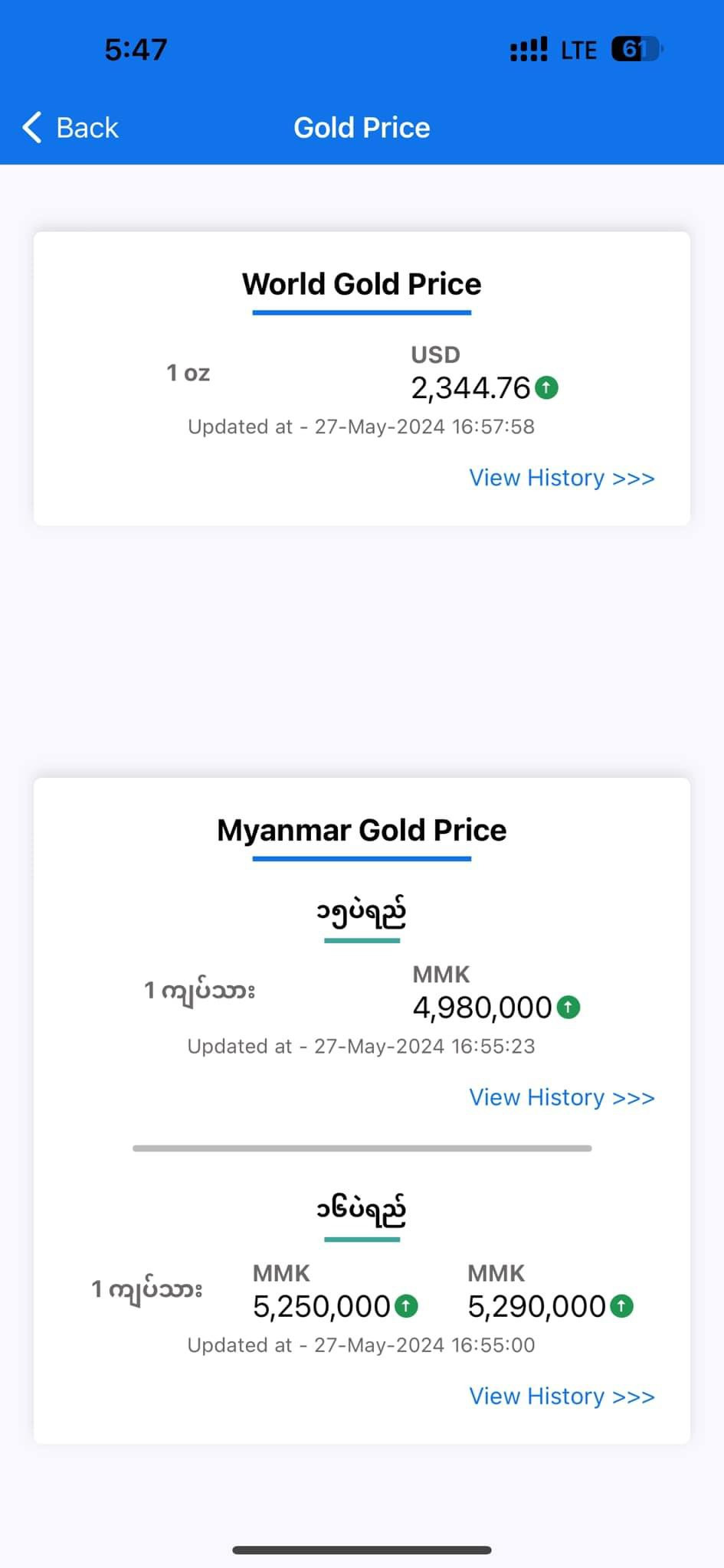Select the MMK 4,980,000 price value
The width and height of the screenshot is (724, 1568).
482,1008
